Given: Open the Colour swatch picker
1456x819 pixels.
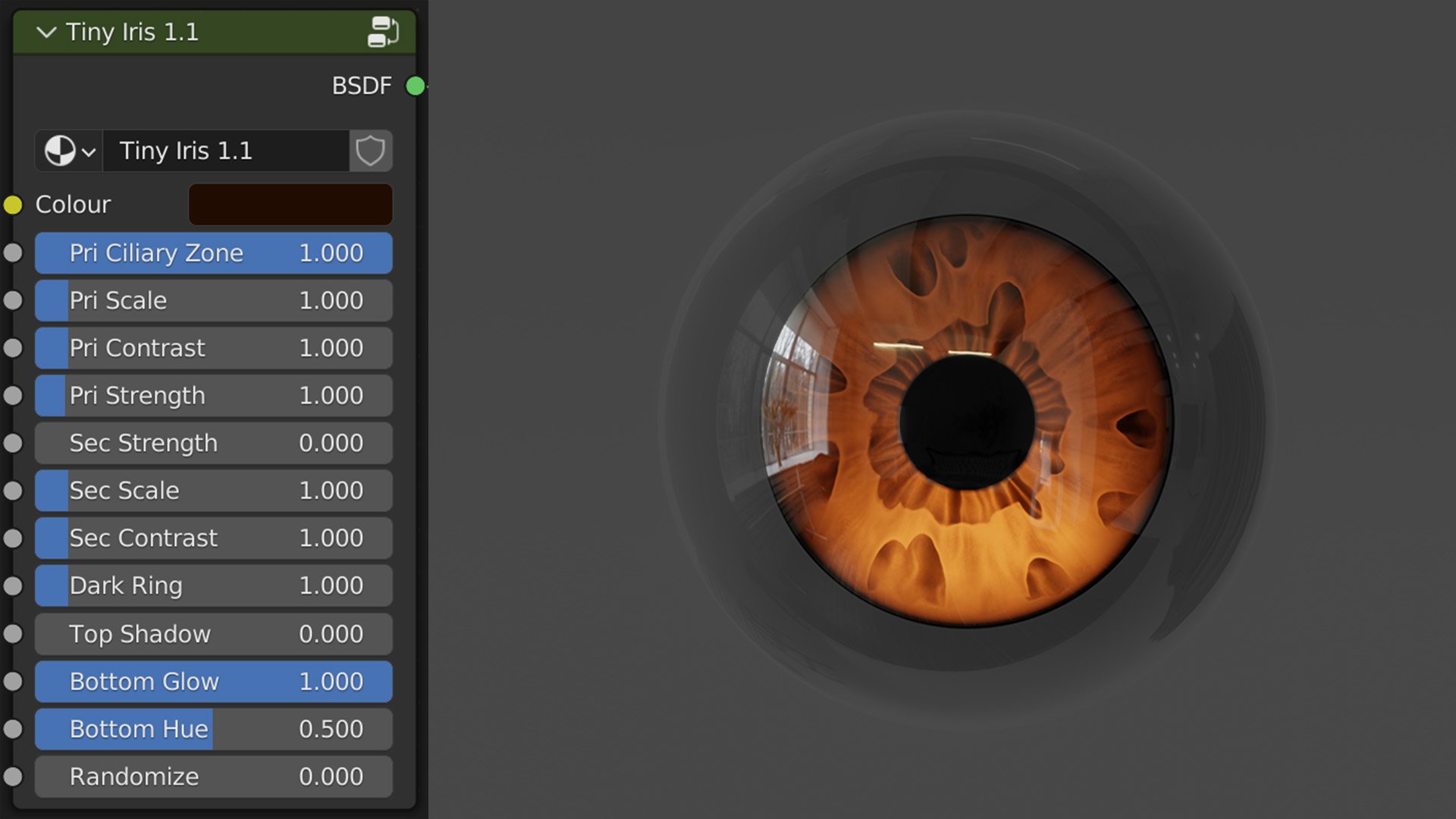Looking at the screenshot, I should pos(290,204).
